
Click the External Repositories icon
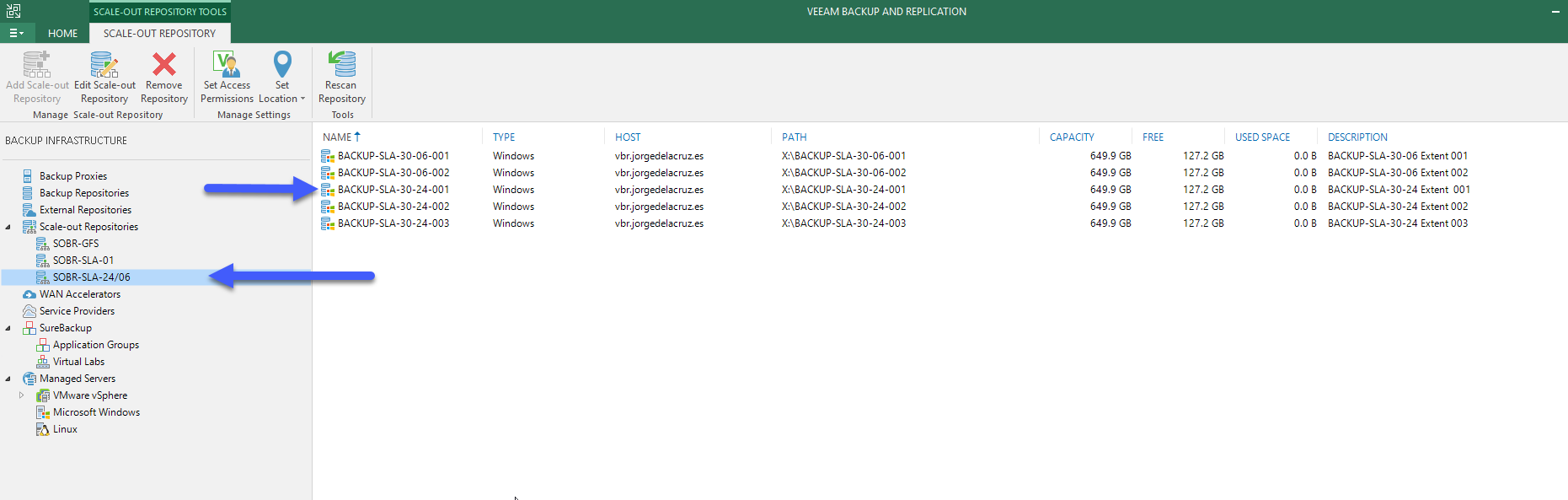[x=29, y=210]
